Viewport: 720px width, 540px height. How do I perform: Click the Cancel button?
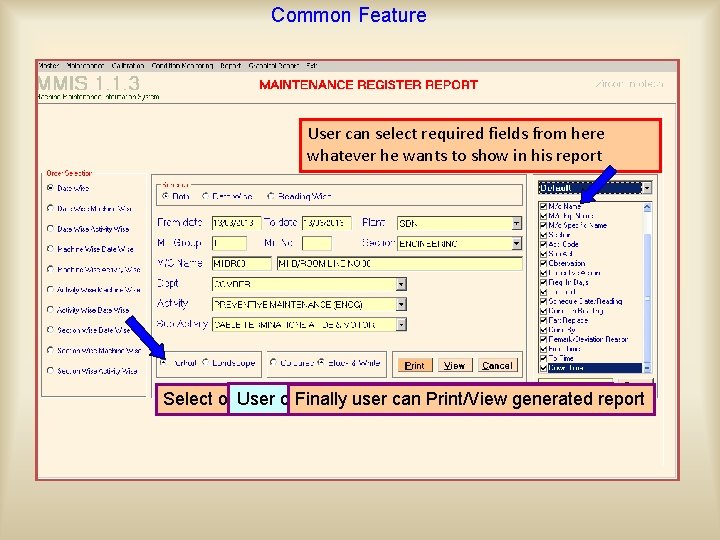[497, 366]
